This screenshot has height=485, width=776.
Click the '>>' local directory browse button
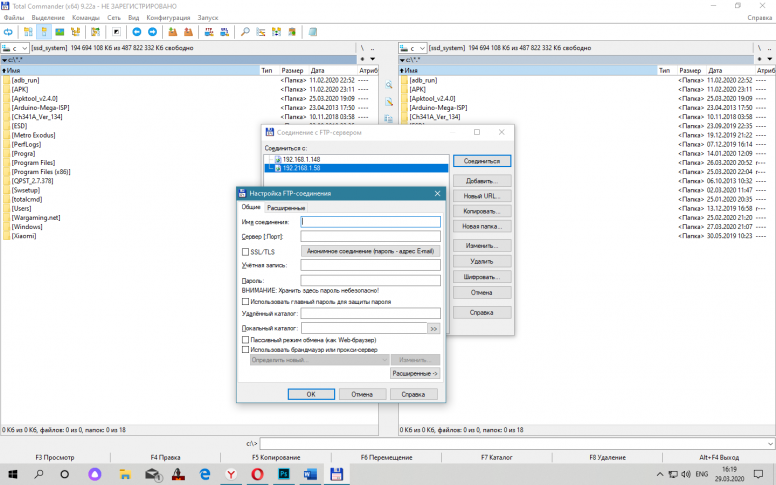coord(434,329)
